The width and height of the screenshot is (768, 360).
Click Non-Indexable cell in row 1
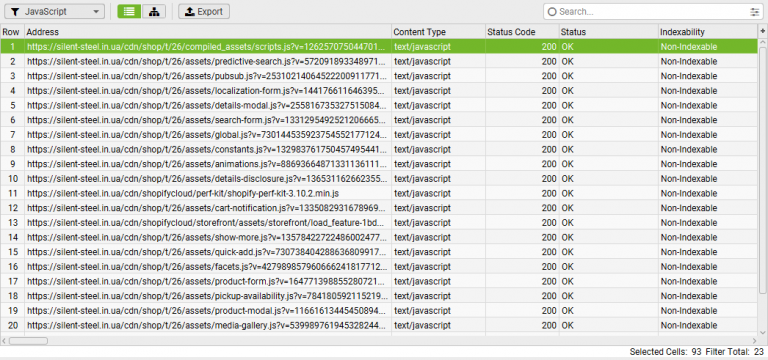(x=708, y=47)
